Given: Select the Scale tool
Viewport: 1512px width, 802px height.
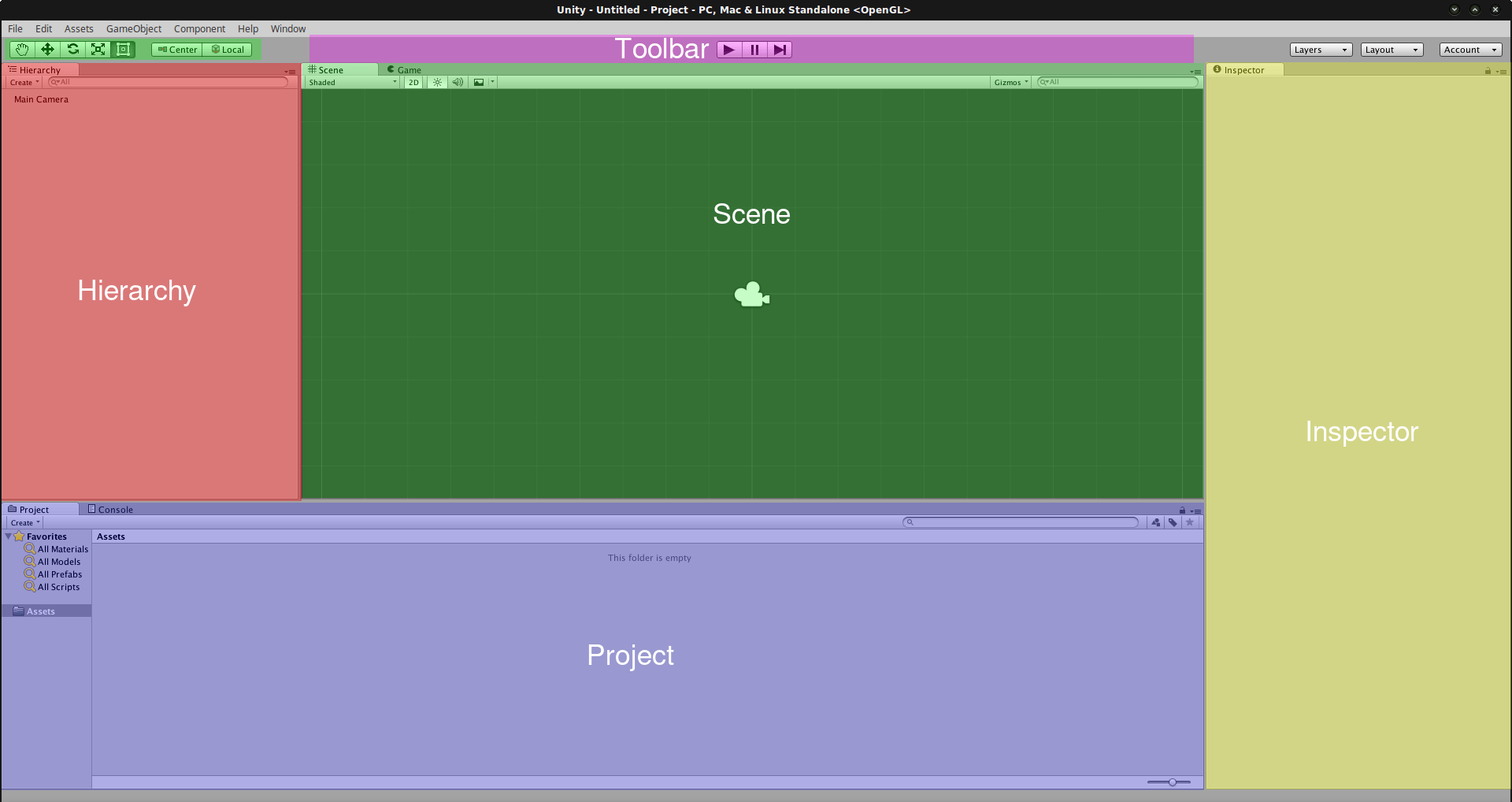Looking at the screenshot, I should pos(98,49).
